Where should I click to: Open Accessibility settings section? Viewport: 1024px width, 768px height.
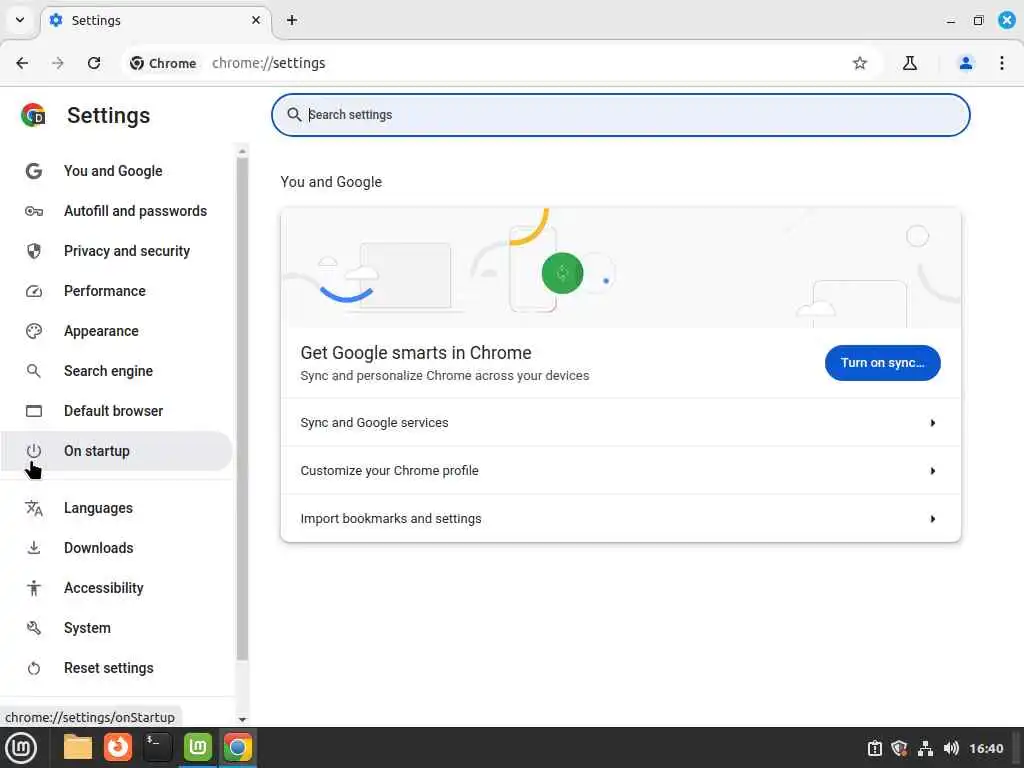coord(116,588)
